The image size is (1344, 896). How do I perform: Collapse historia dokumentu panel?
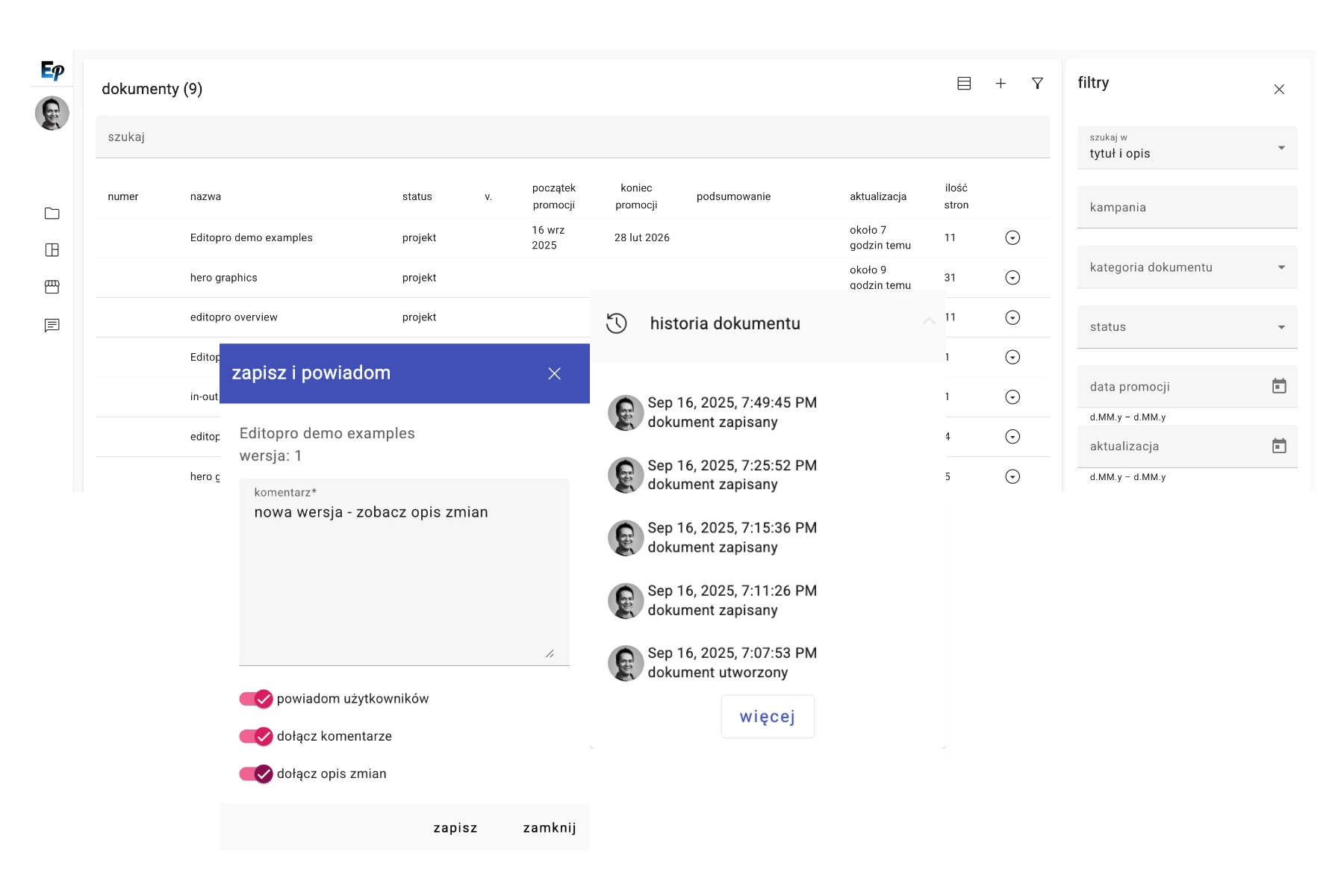click(x=929, y=322)
